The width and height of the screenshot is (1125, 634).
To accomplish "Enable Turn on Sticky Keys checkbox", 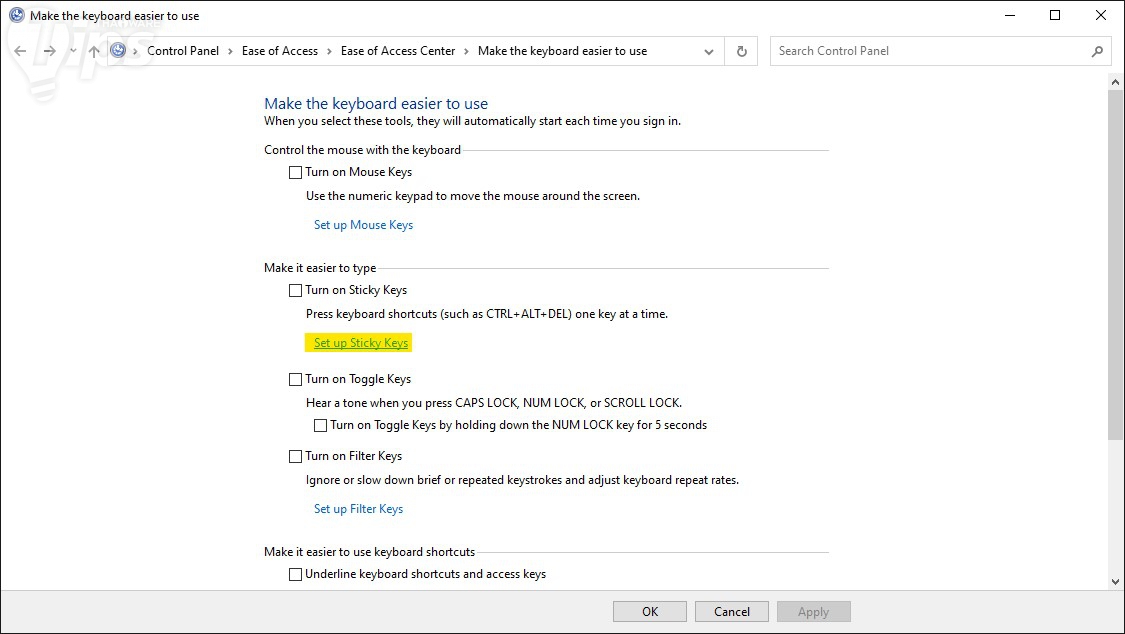I will [295, 290].
